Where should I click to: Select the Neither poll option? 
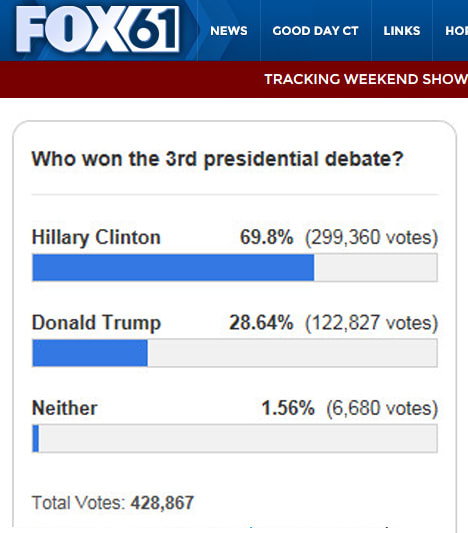(x=65, y=408)
